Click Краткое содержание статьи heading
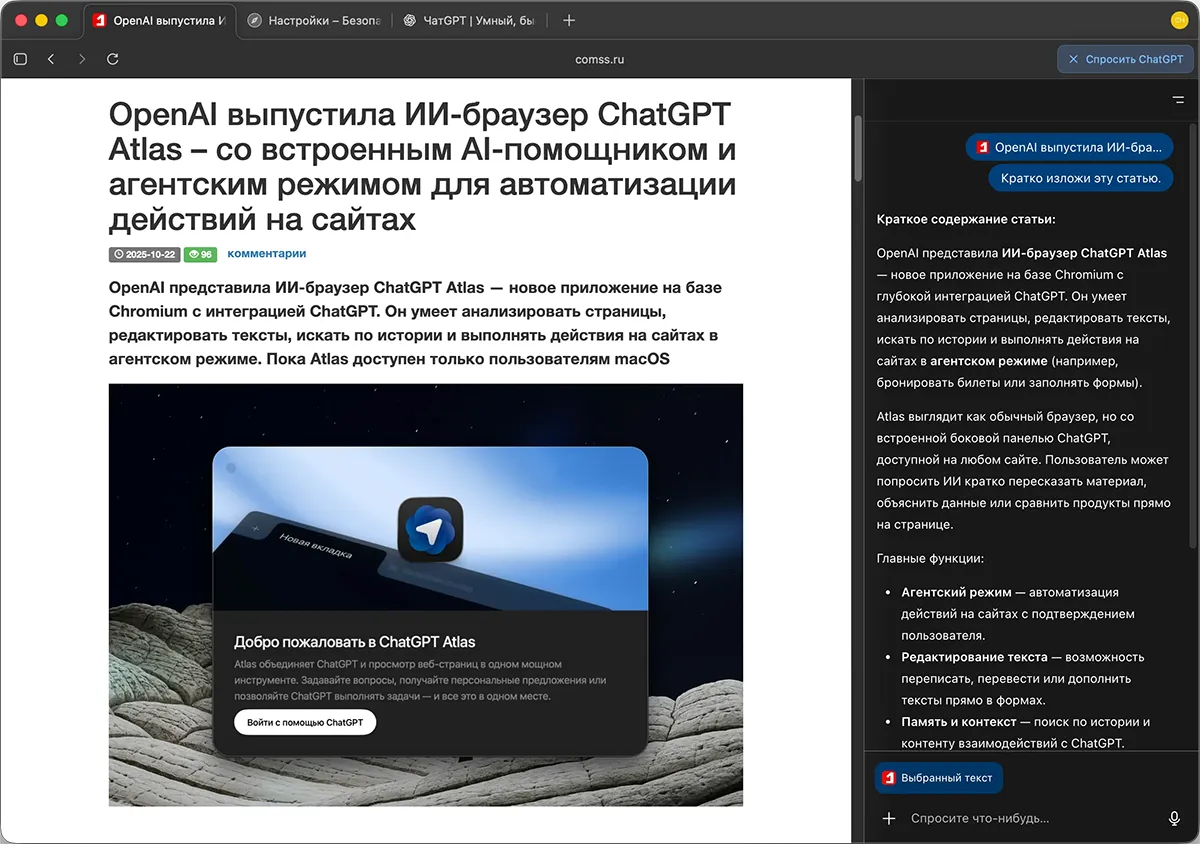 [x=966, y=219]
